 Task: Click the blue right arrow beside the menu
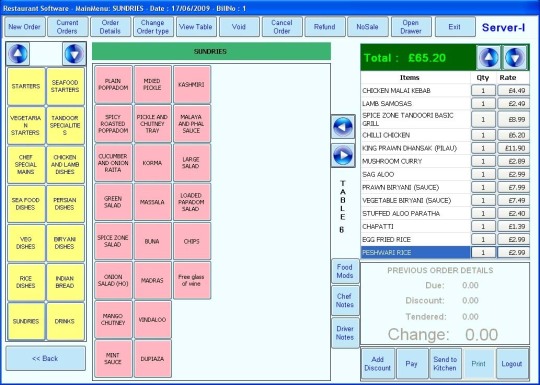pyautogui.click(x=343, y=156)
